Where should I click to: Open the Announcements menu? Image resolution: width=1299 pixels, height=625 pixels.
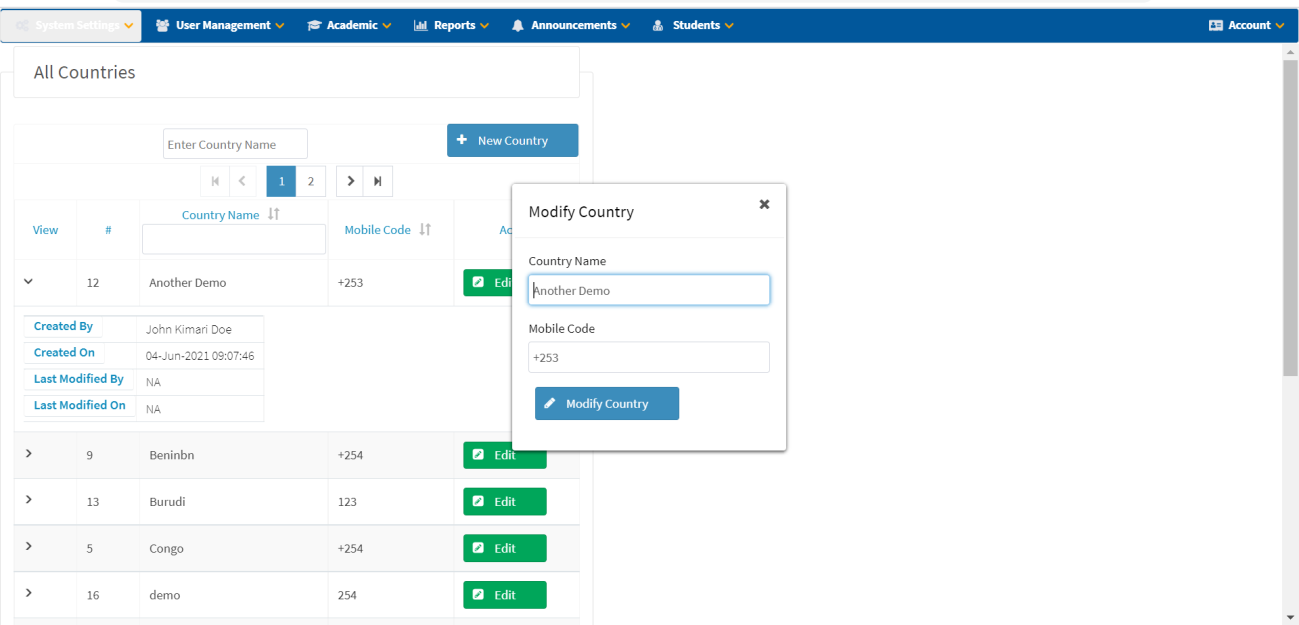(571, 25)
